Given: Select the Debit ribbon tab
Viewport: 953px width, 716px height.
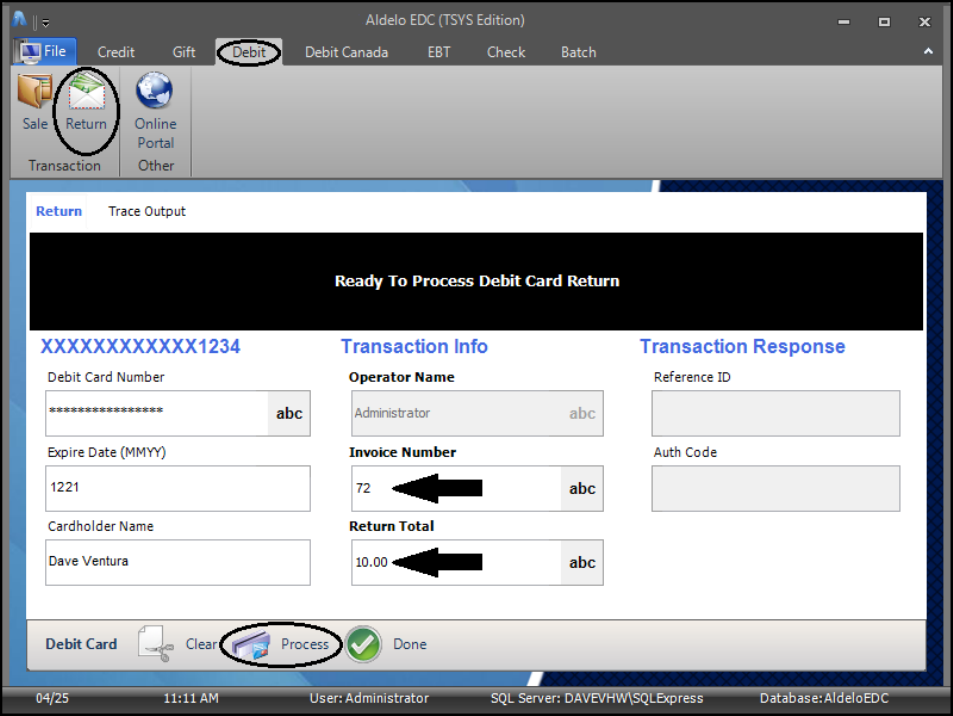Looking at the screenshot, I should [x=249, y=52].
